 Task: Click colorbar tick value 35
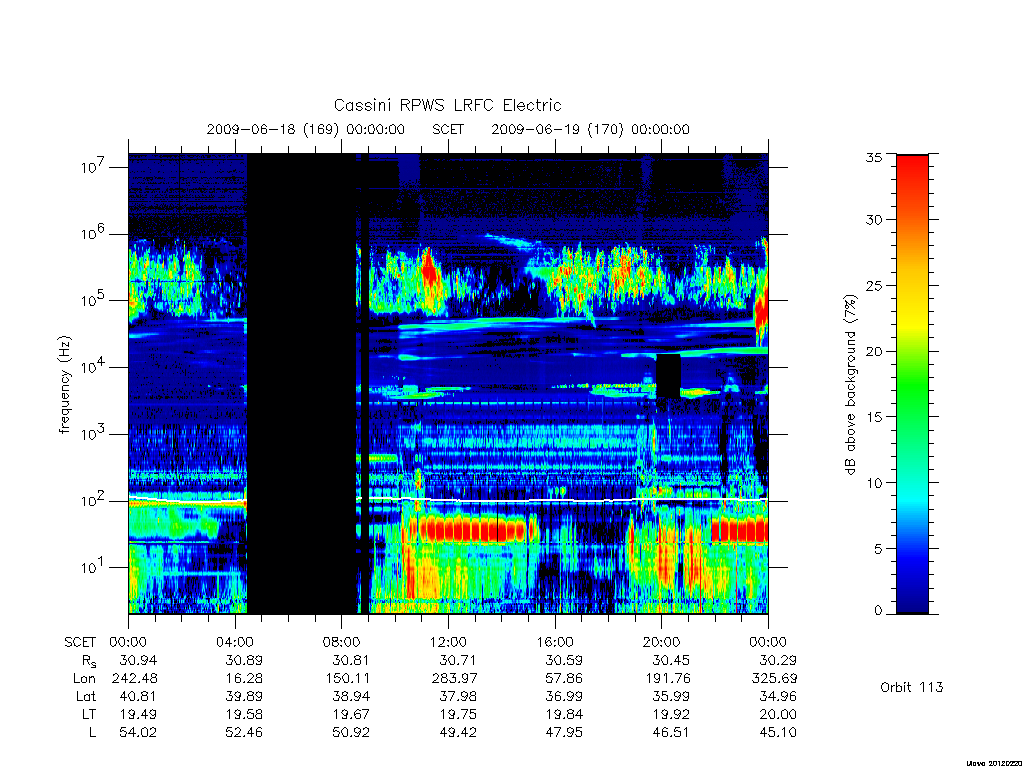873,157
